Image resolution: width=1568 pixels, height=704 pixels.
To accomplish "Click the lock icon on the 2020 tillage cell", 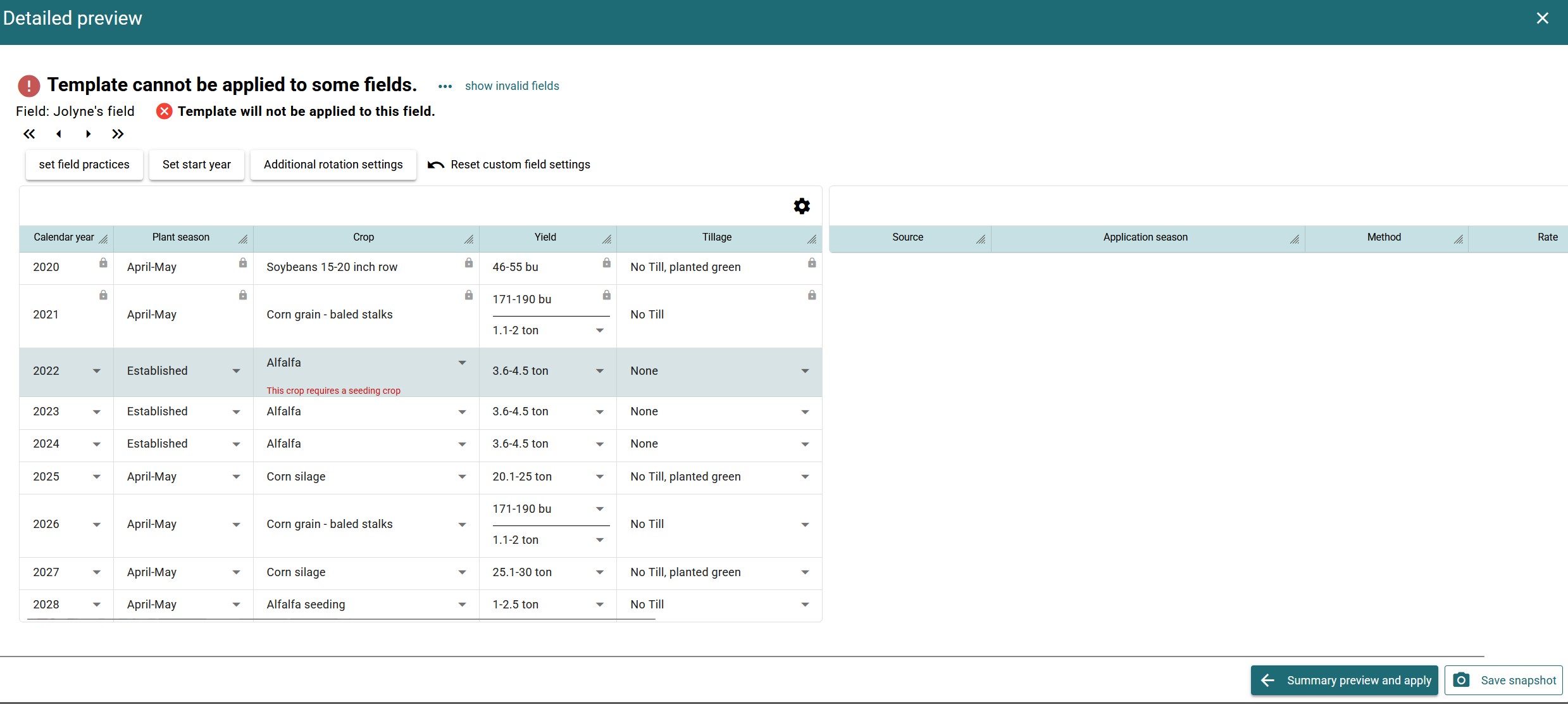I will point(811,263).
